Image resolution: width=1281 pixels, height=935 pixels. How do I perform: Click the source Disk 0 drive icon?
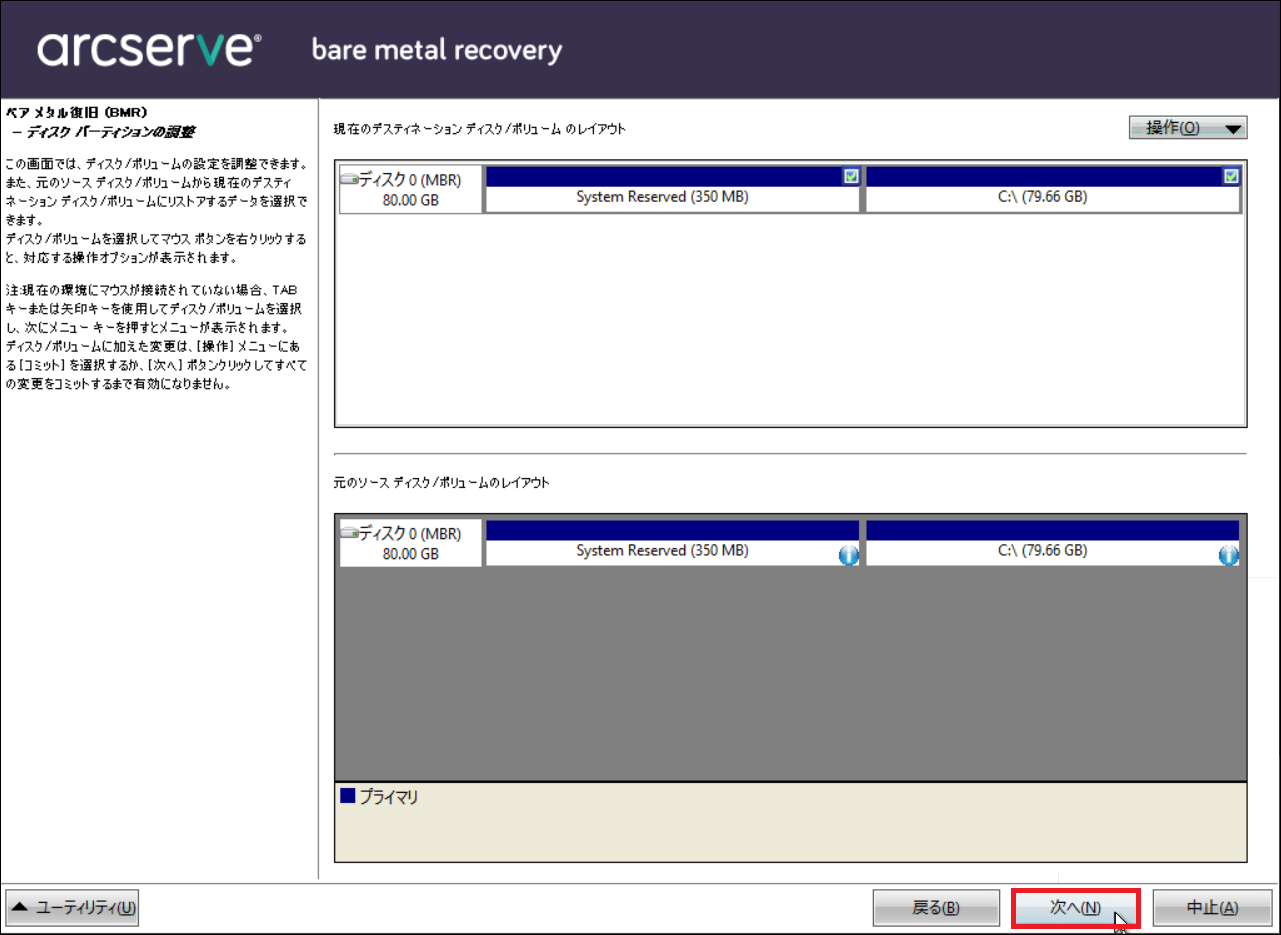pos(349,533)
